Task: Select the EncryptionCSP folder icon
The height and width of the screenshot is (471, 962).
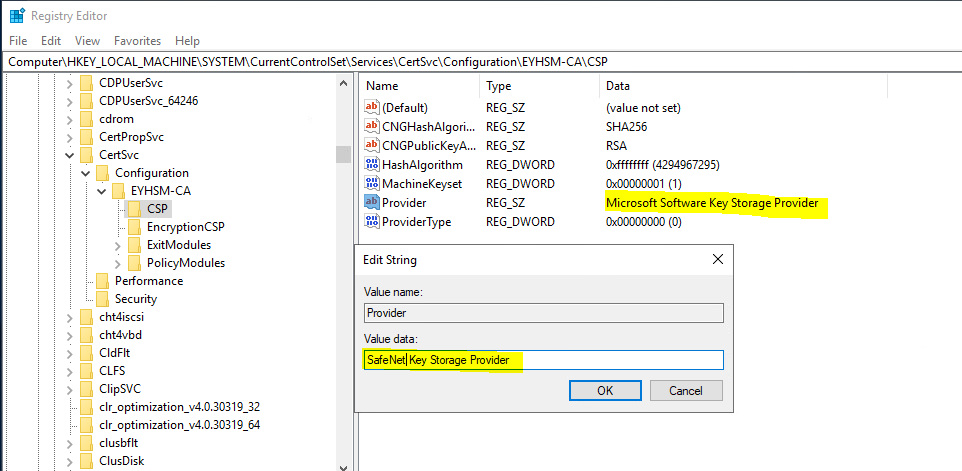Action: pos(135,227)
